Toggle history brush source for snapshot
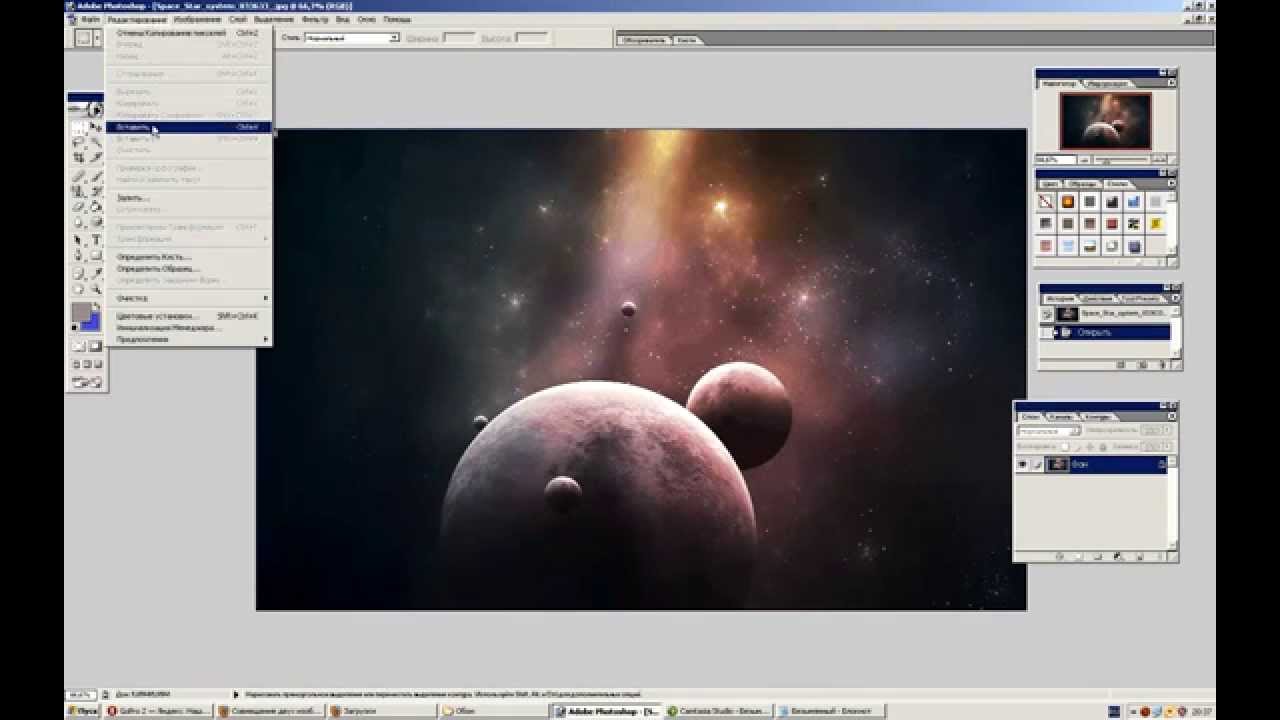 coord(1047,314)
